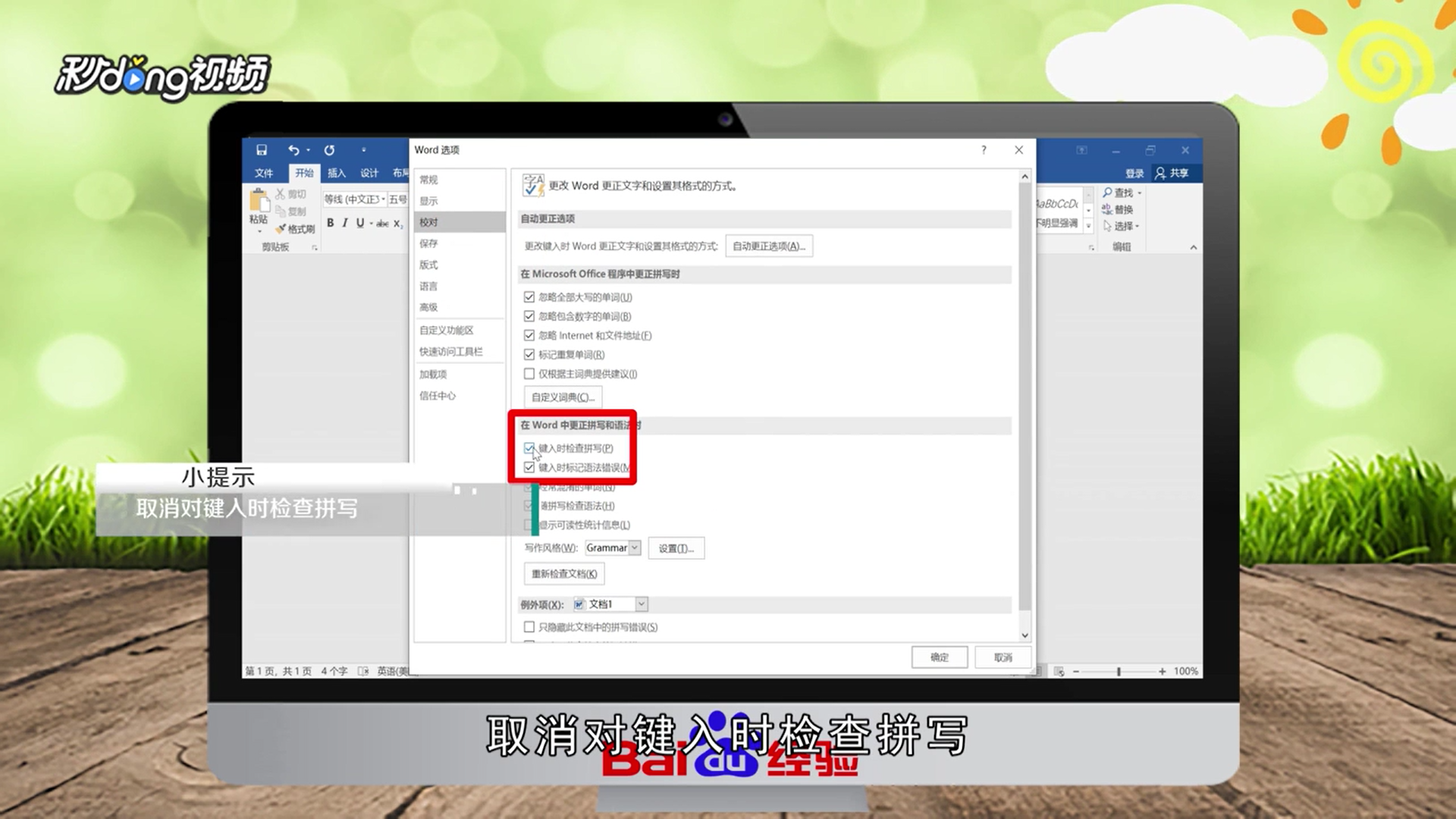Click the zoom slider handle in status bar
This screenshot has width=1456, height=819.
(x=1119, y=671)
